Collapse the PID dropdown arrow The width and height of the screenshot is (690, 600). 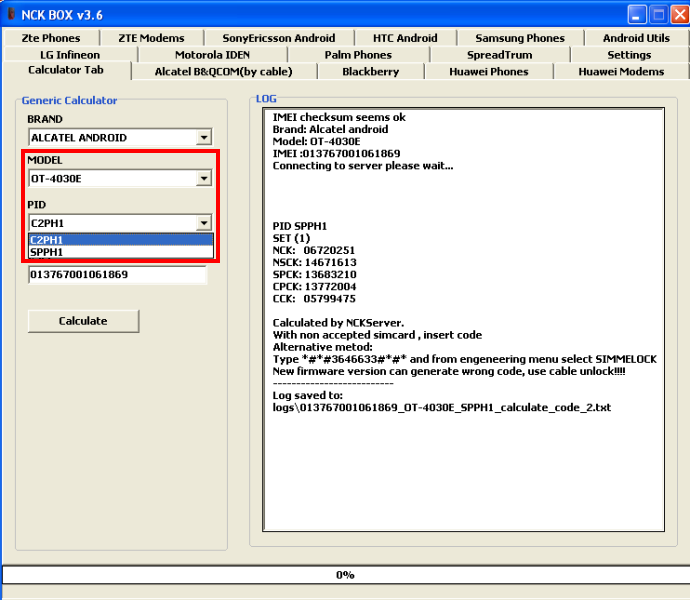pyautogui.click(x=204, y=223)
